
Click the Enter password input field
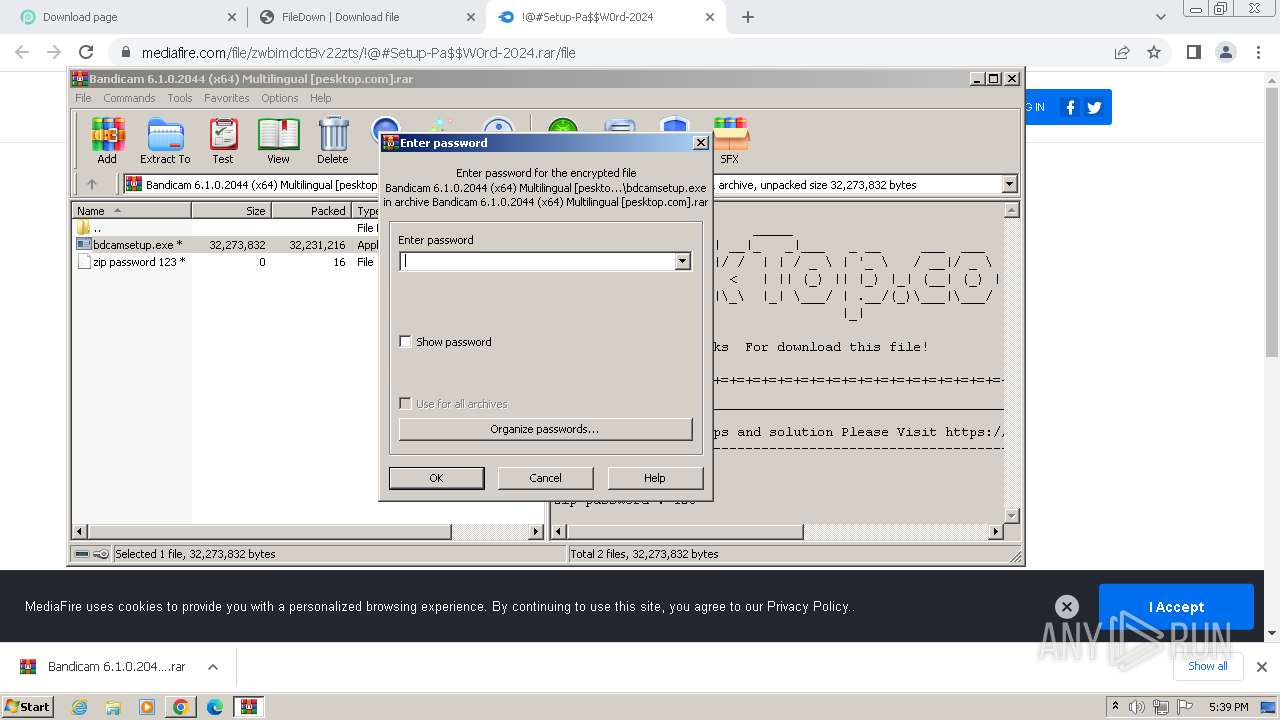(537, 261)
